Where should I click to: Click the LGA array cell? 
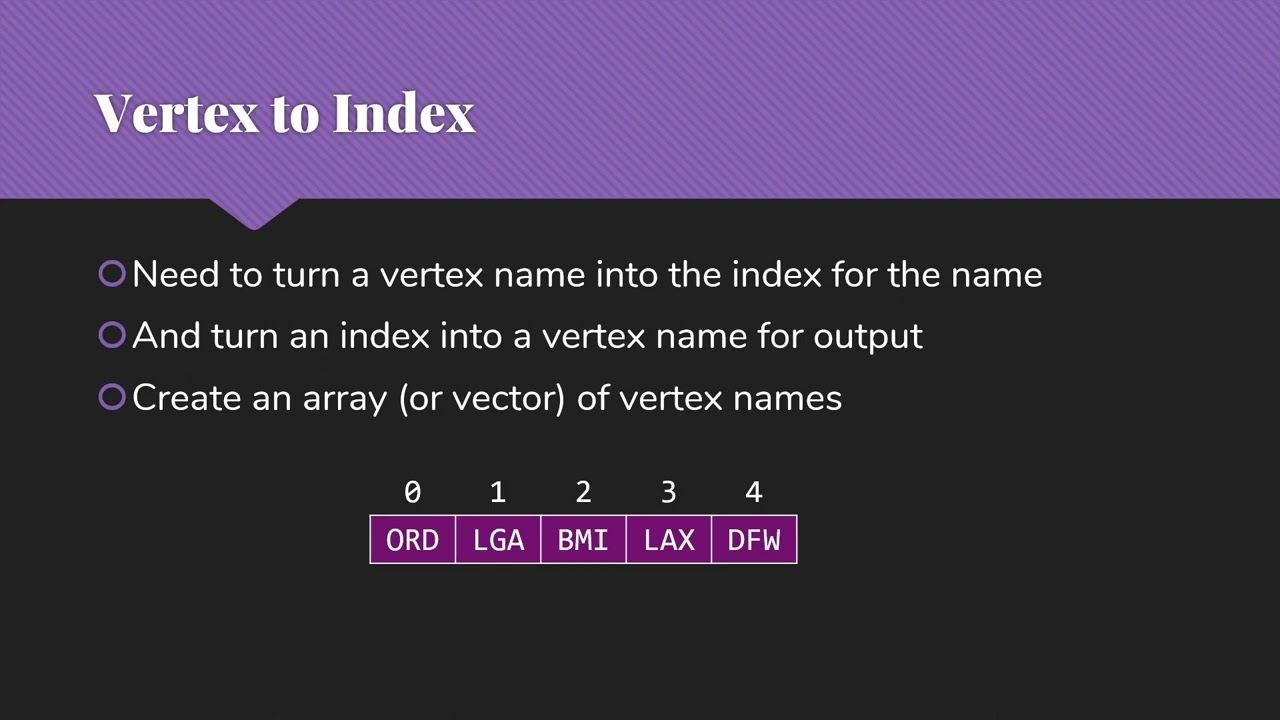498,540
